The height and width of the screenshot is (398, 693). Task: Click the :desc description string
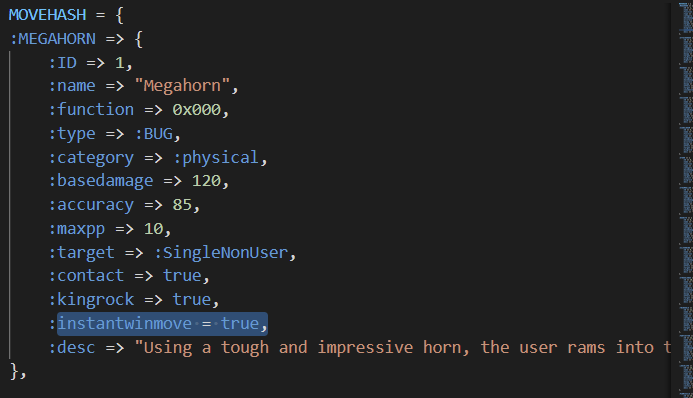(402, 347)
